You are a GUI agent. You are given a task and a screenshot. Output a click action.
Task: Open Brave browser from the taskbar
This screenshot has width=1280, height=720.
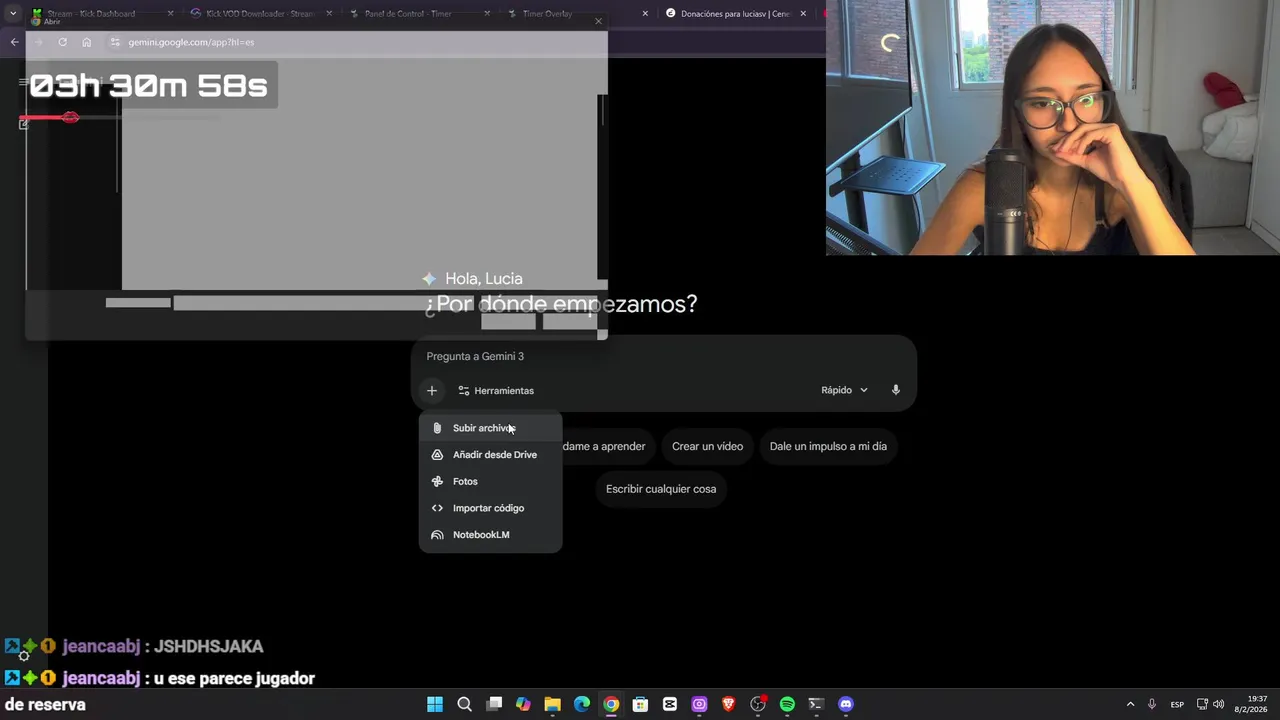728,704
